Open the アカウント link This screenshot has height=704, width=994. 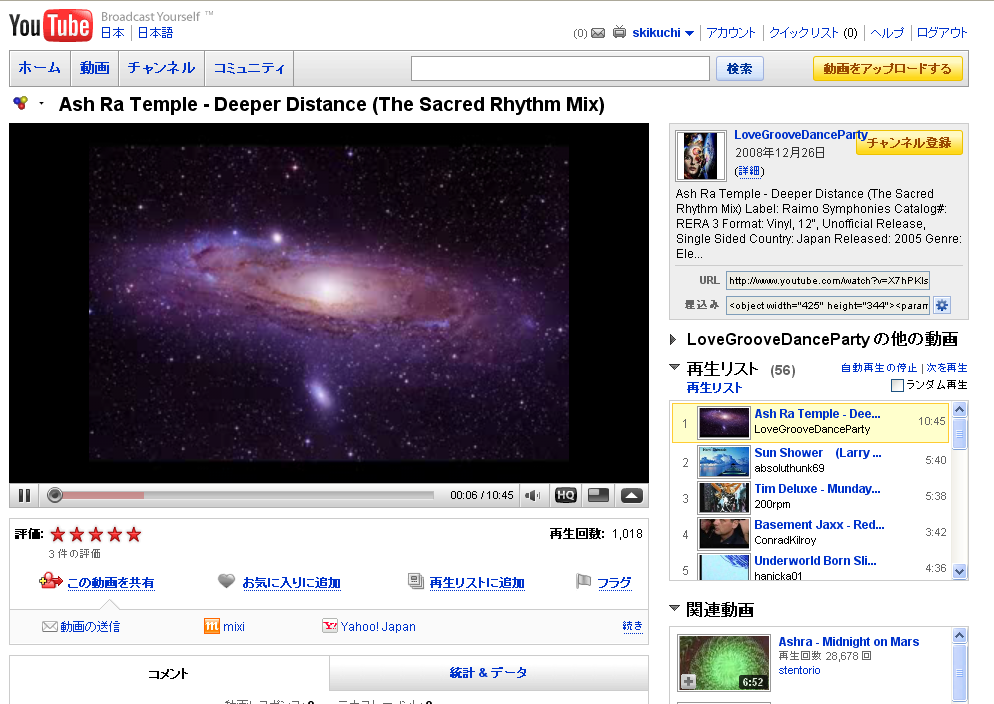click(x=731, y=33)
